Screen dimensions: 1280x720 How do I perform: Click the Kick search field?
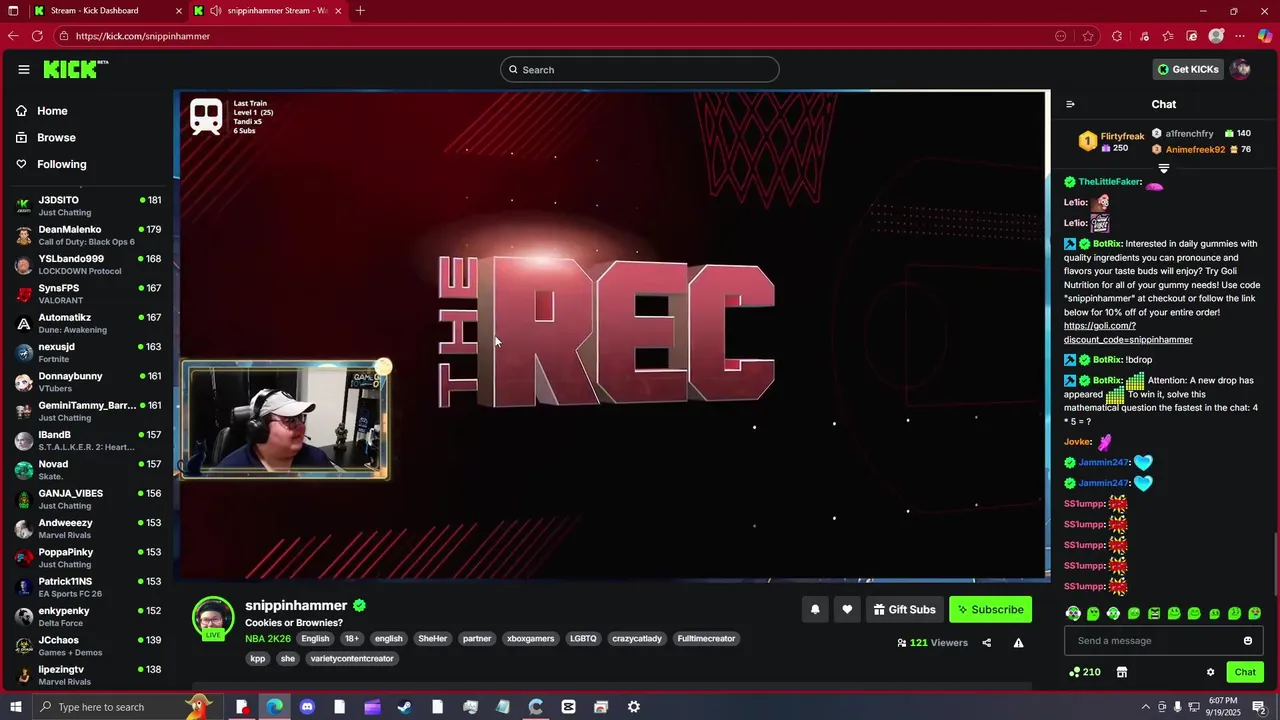coord(640,69)
